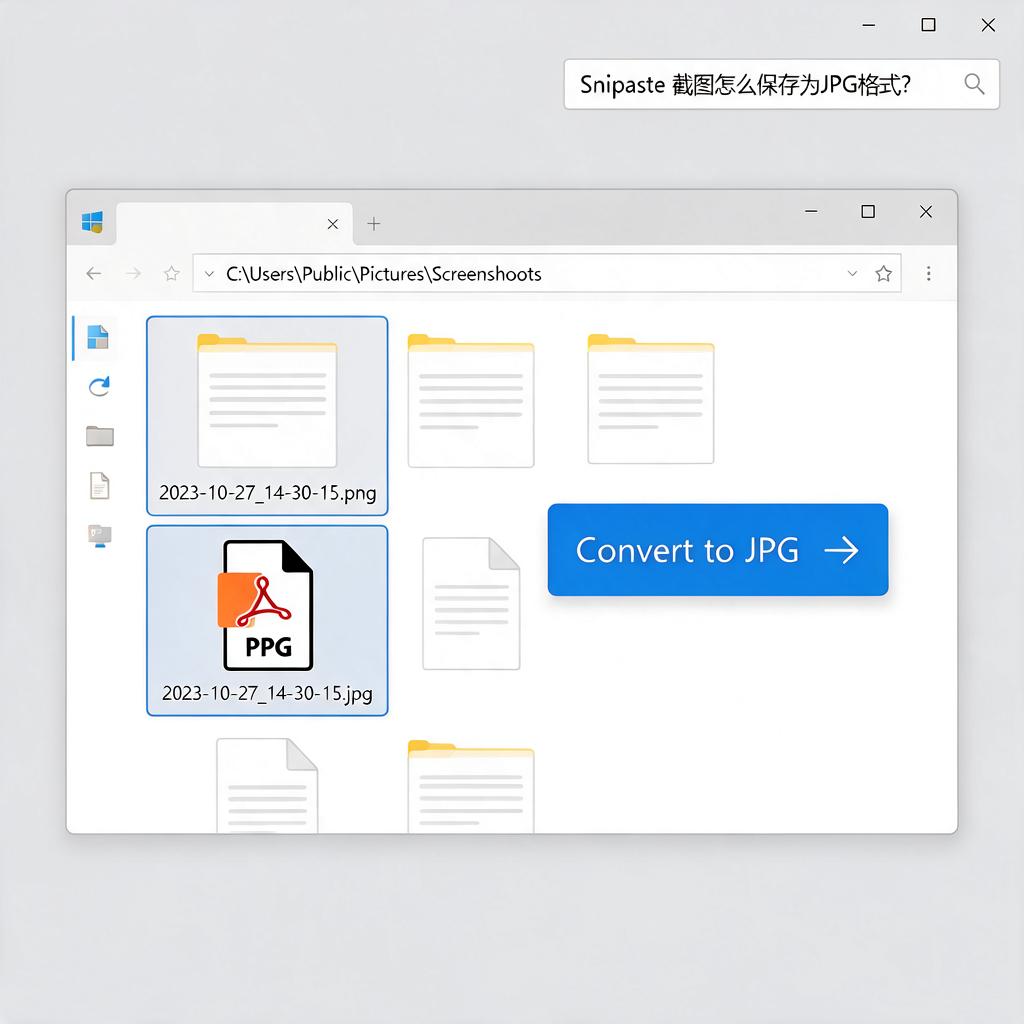
Task: Click star icon beside the forward arrow
Action: [172, 273]
